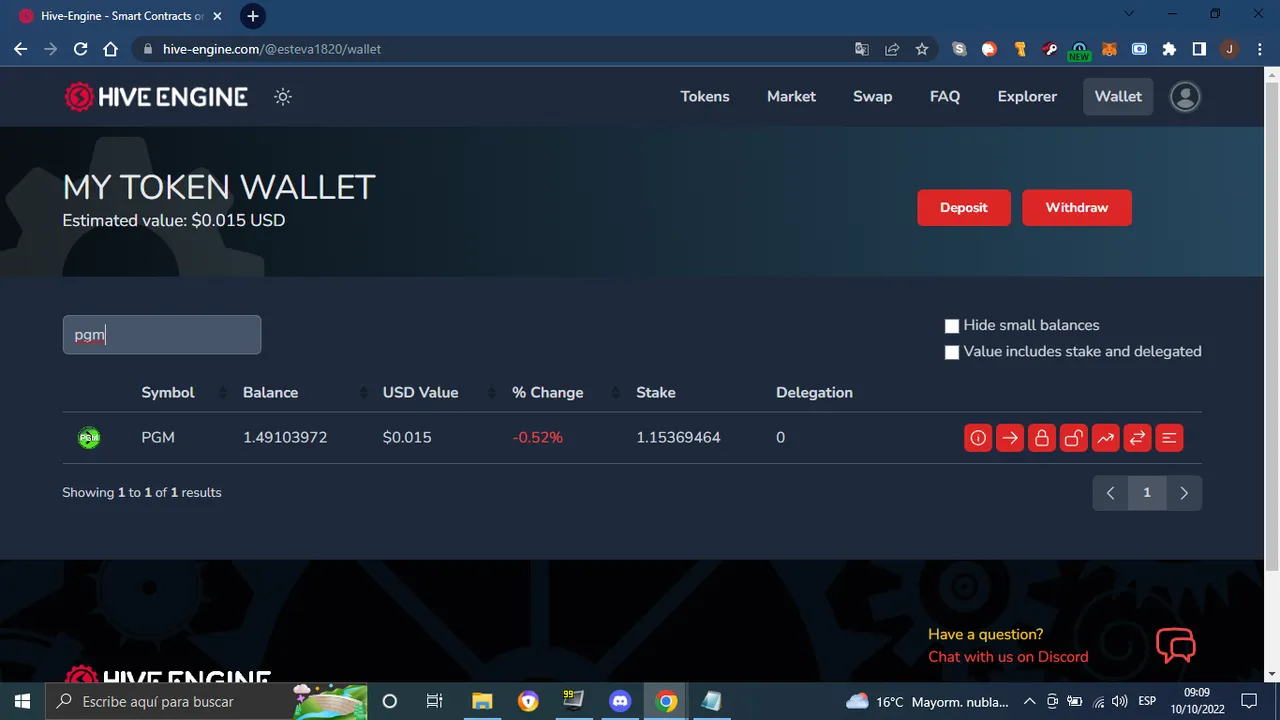Click the Windows taskbar search box
The width and height of the screenshot is (1280, 720).
click(208, 701)
